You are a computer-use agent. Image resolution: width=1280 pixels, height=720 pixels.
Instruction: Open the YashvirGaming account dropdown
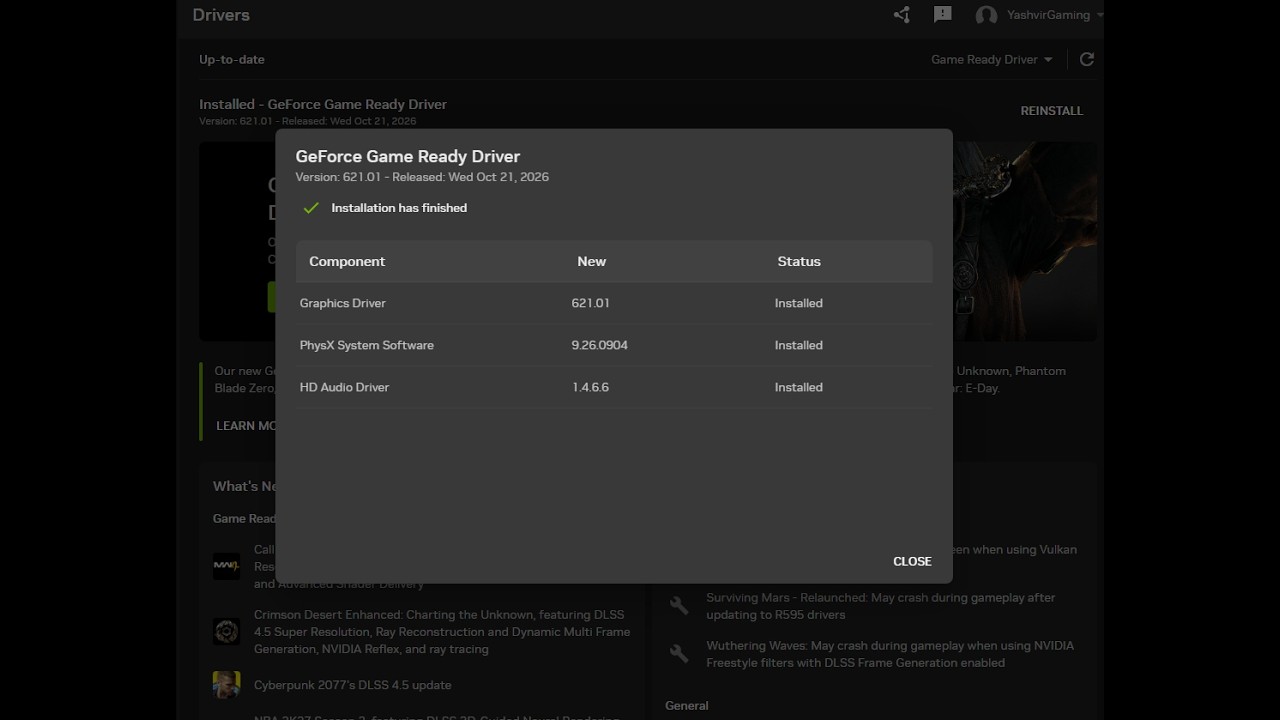1055,15
